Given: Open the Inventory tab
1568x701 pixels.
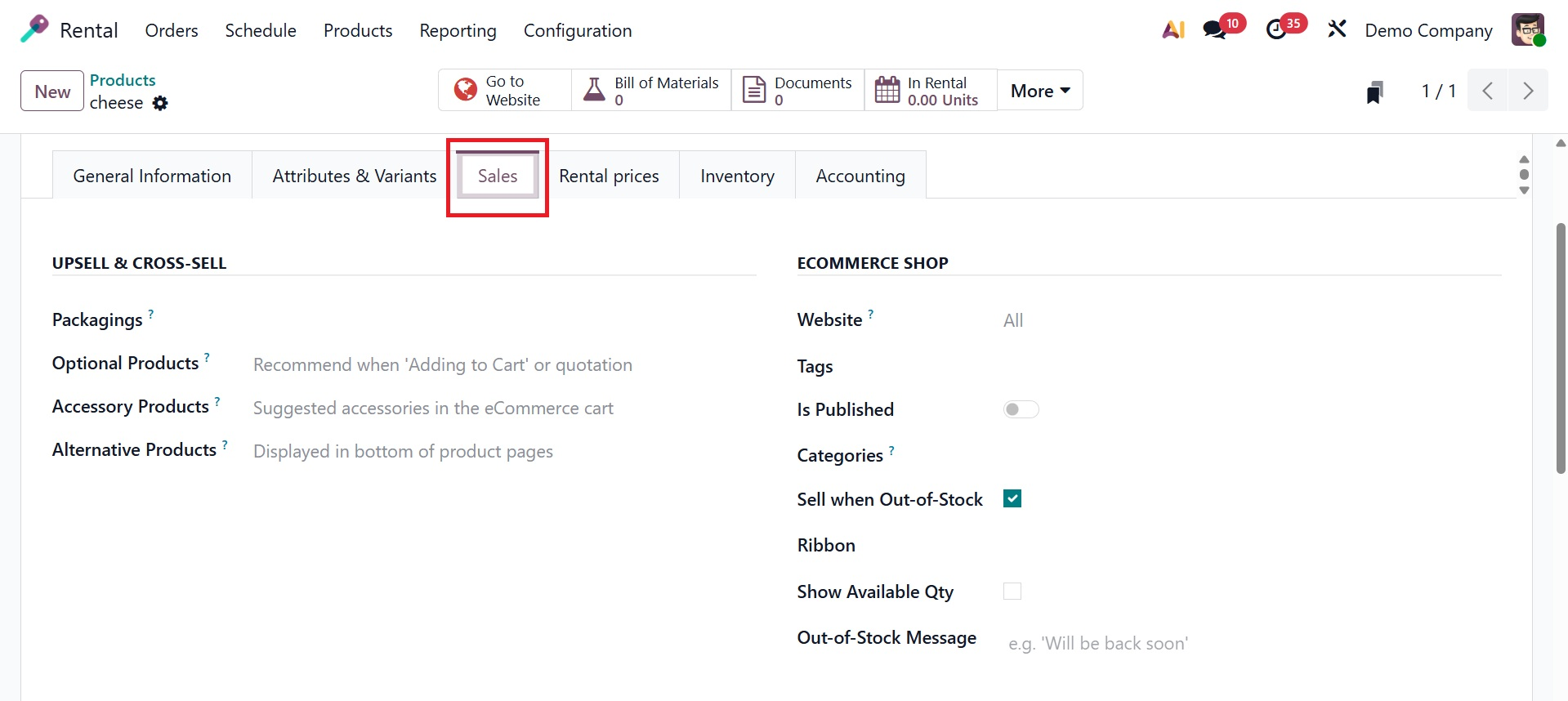Looking at the screenshot, I should point(737,176).
